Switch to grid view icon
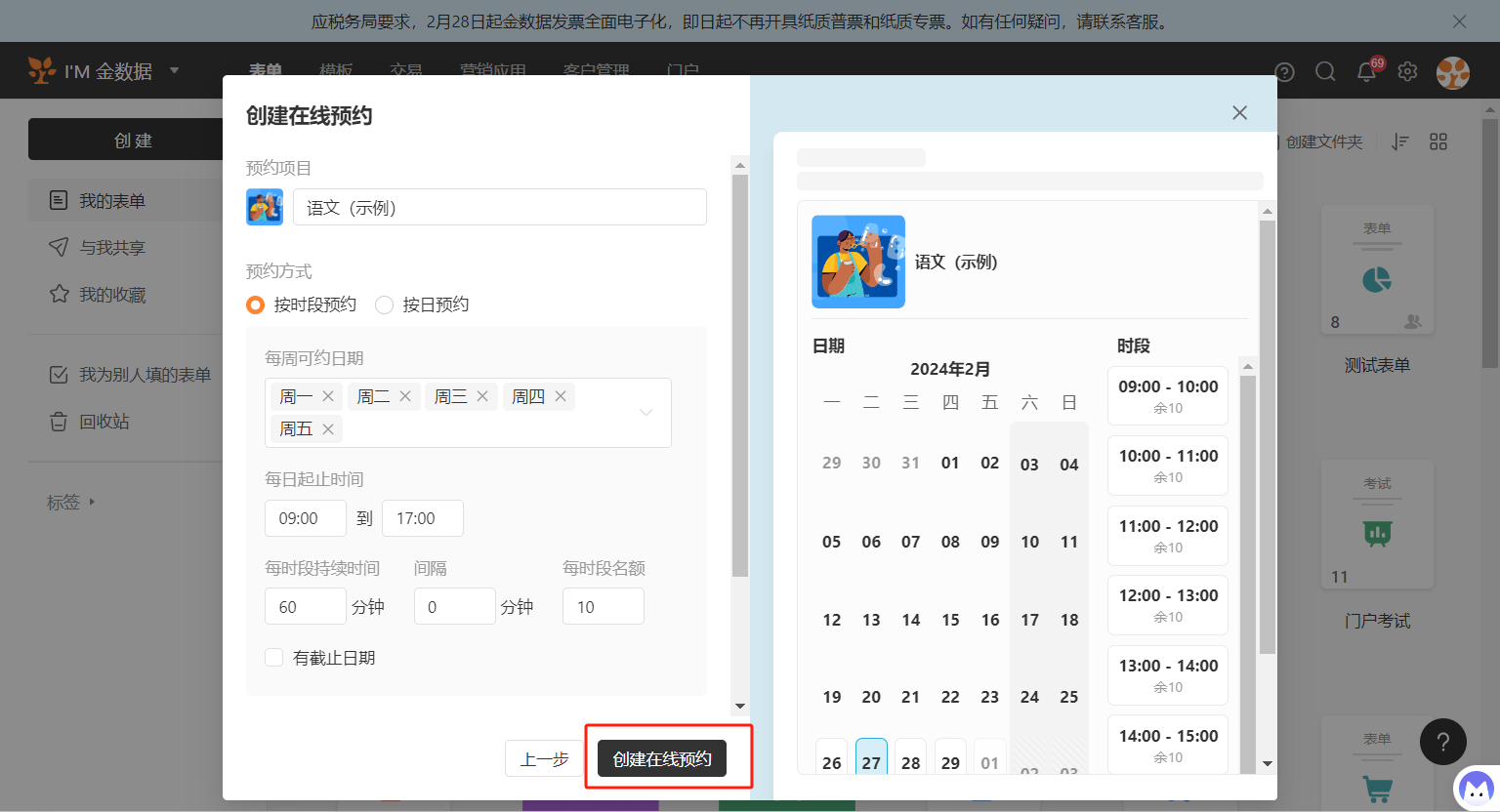This screenshot has width=1500, height=812. pyautogui.click(x=1438, y=142)
